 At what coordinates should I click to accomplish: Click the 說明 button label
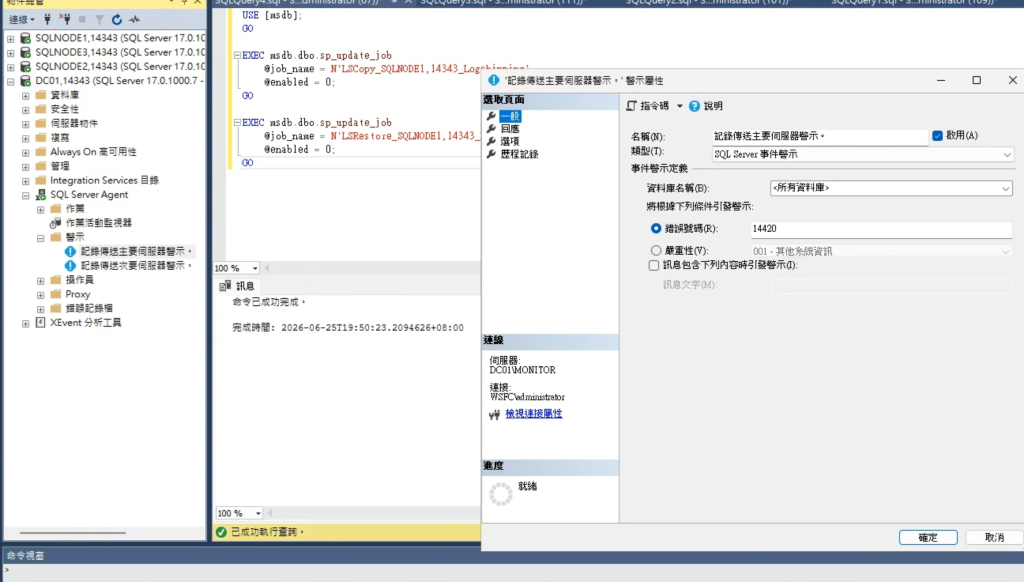tap(713, 106)
